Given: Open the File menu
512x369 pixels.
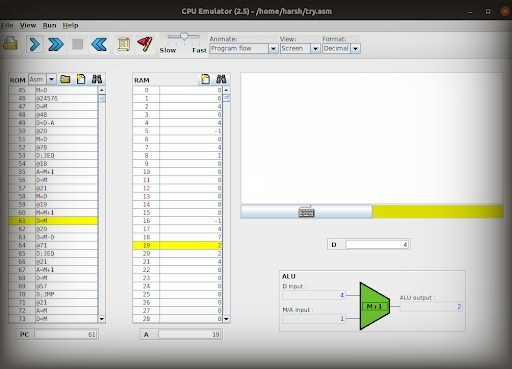Looking at the screenshot, I should point(7,25).
